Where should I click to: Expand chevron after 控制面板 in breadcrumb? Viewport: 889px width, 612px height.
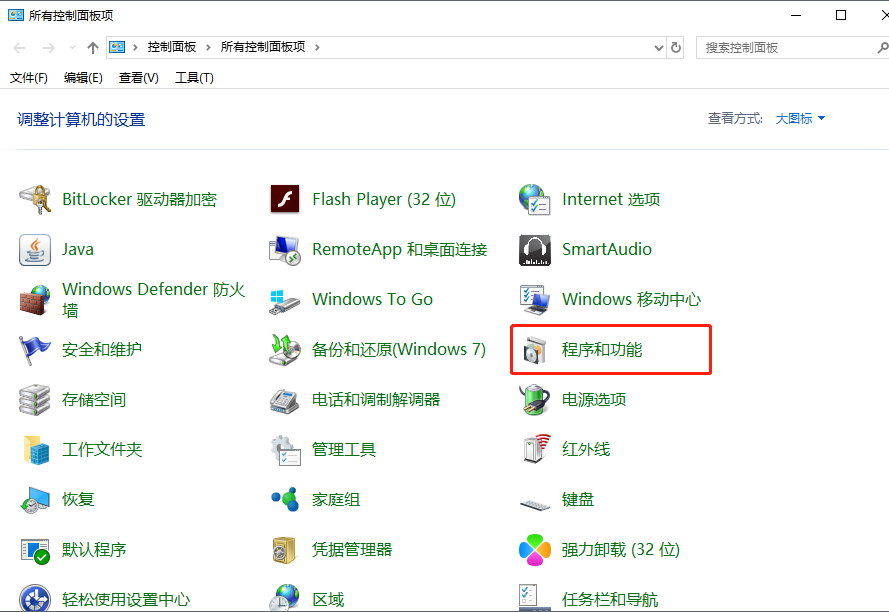point(208,48)
